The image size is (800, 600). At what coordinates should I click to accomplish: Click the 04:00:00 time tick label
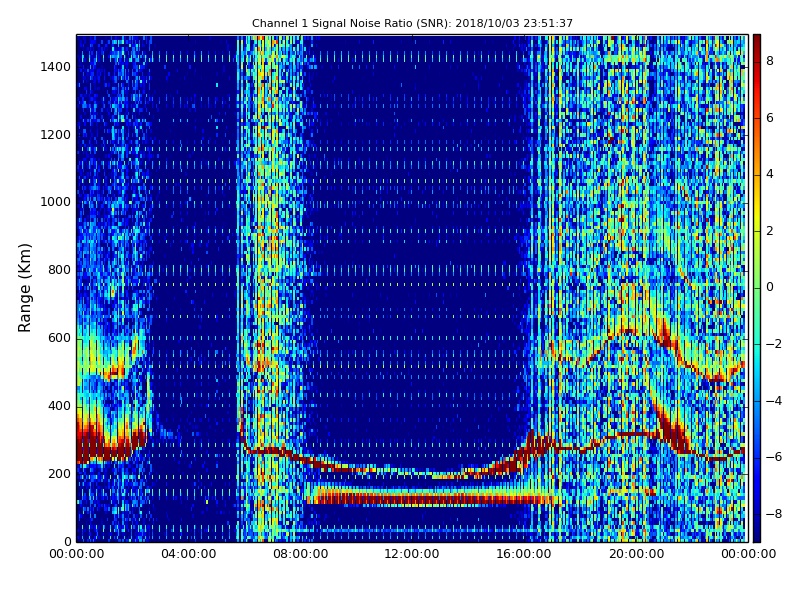(189, 554)
